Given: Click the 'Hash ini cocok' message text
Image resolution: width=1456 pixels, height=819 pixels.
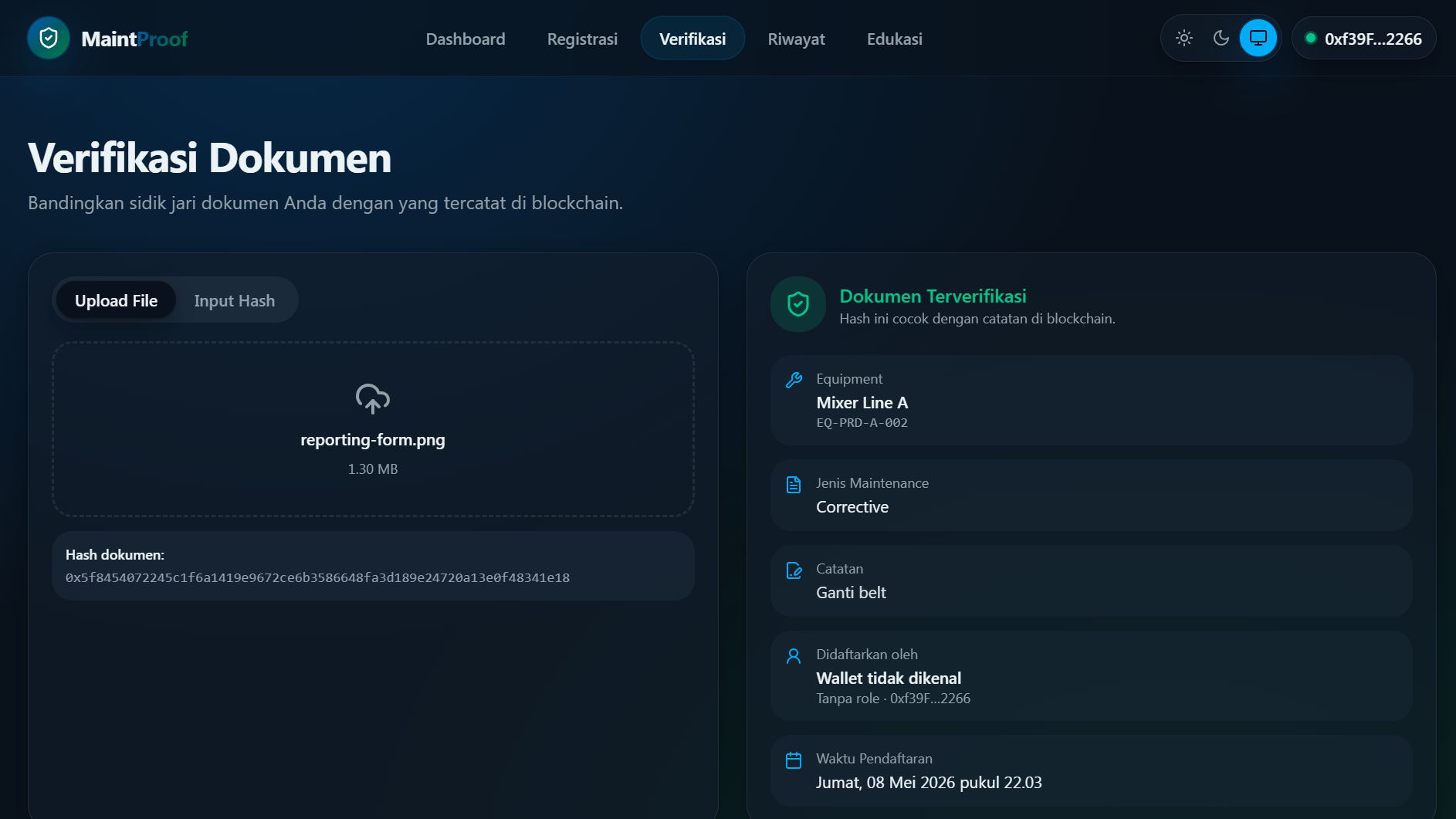Looking at the screenshot, I should [977, 319].
